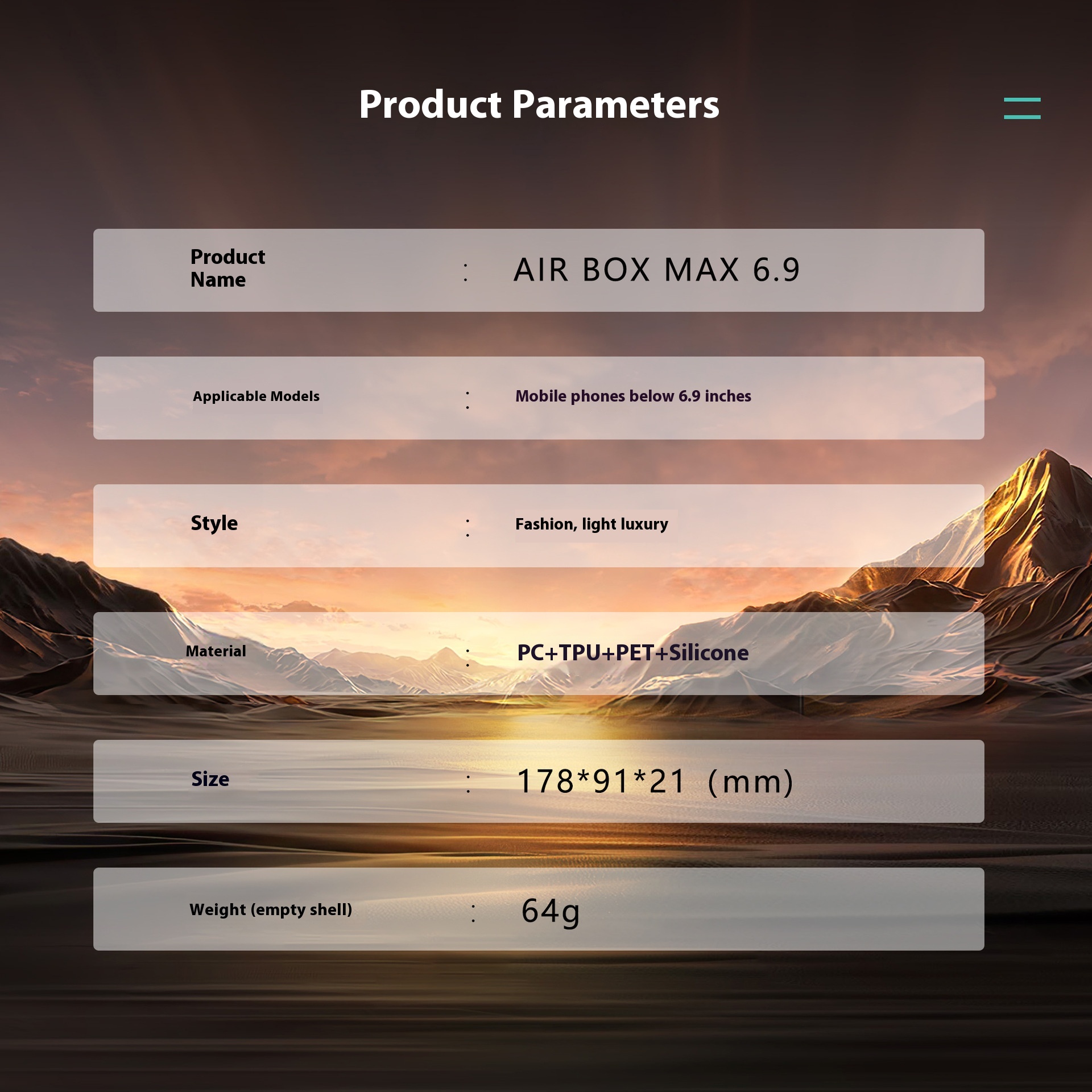Select Mobile phones below 6.9 inches text
The width and height of the screenshot is (1092, 1092).
click(x=632, y=396)
